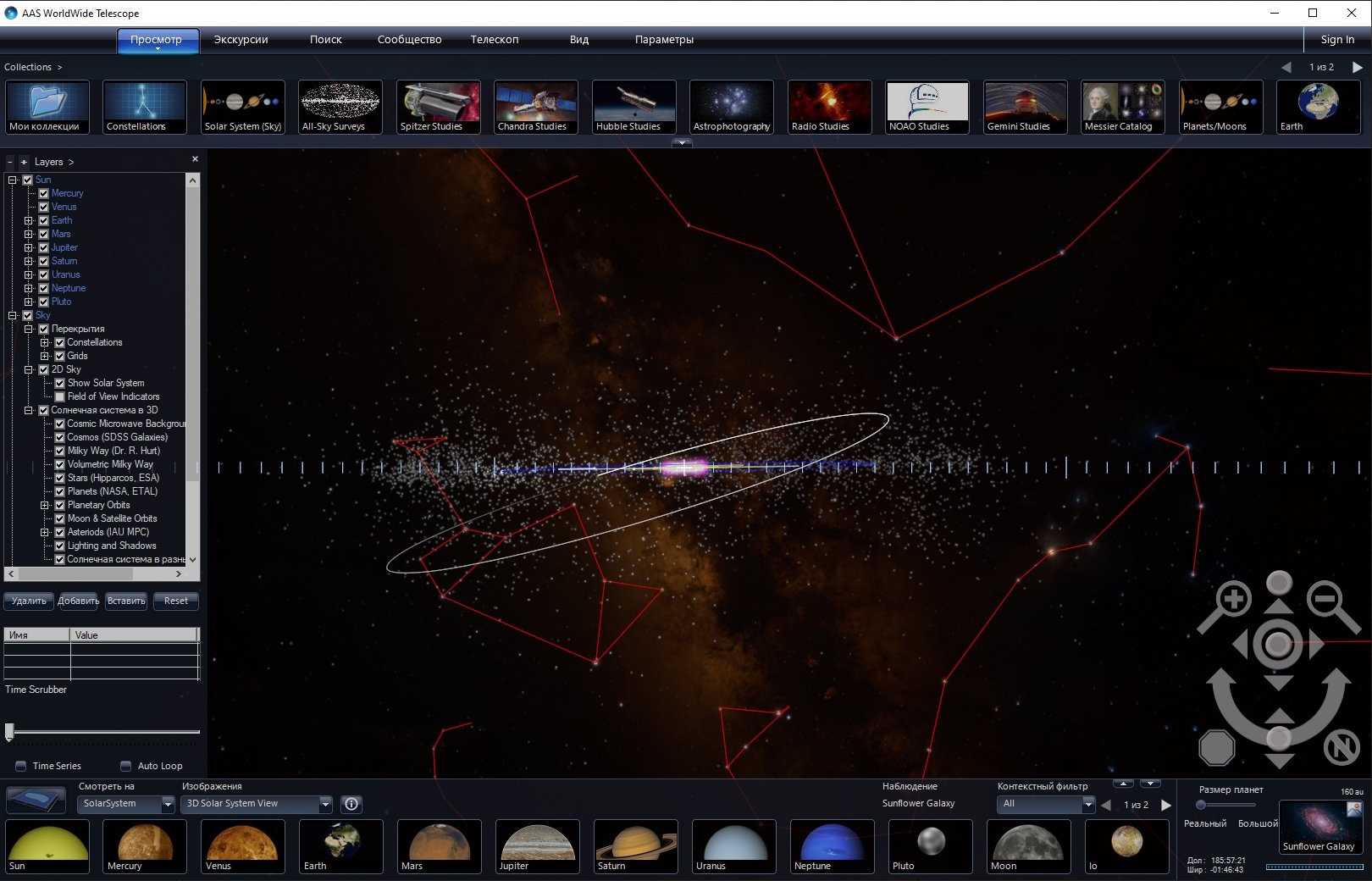1372x881 pixels.
Task: Open Solar System (Sky) collection
Action: (x=243, y=107)
